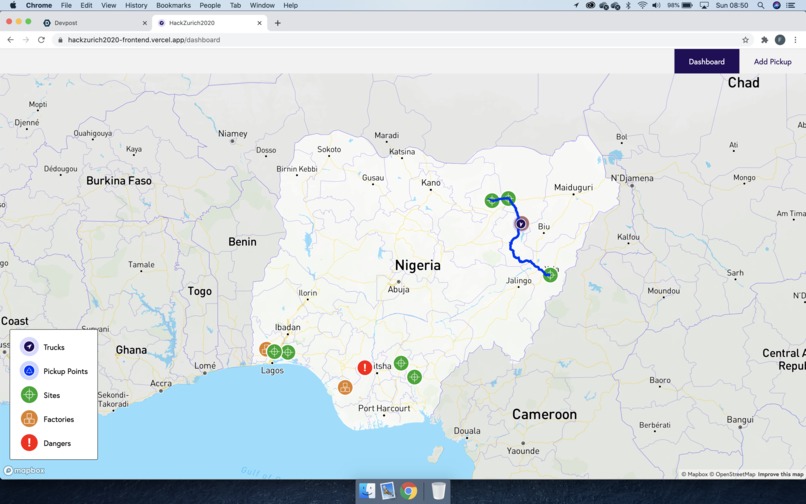806x504 pixels.
Task: Open the Window menu
Action: (x=262, y=5)
